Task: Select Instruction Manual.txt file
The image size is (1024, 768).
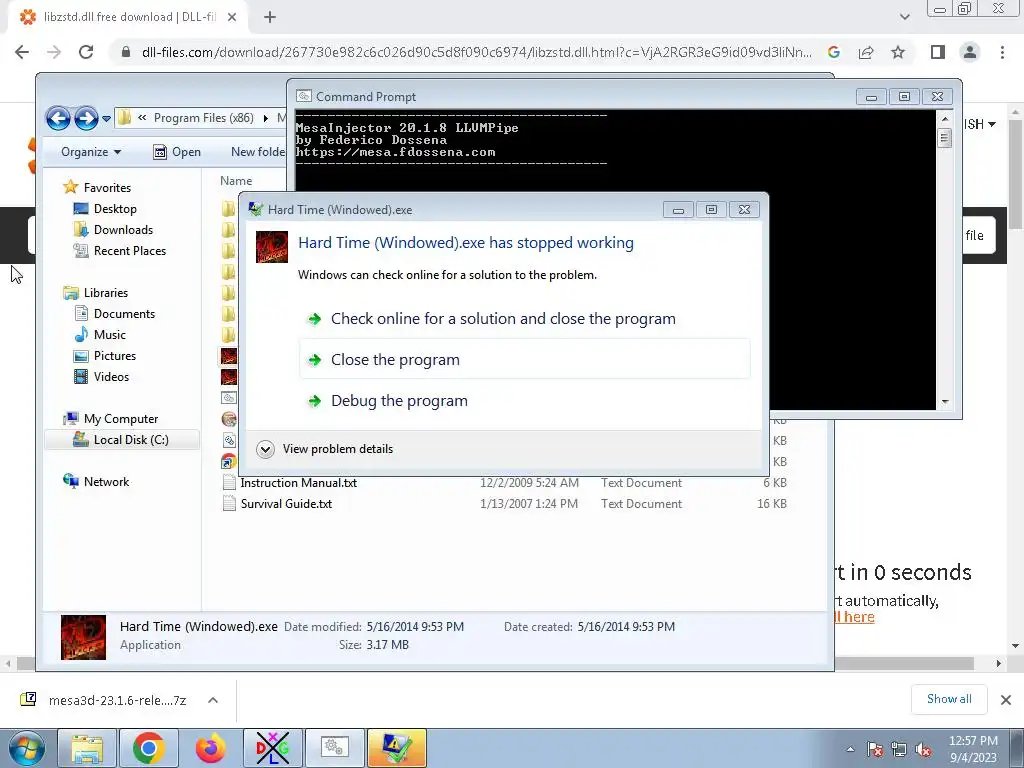Action: click(x=298, y=483)
